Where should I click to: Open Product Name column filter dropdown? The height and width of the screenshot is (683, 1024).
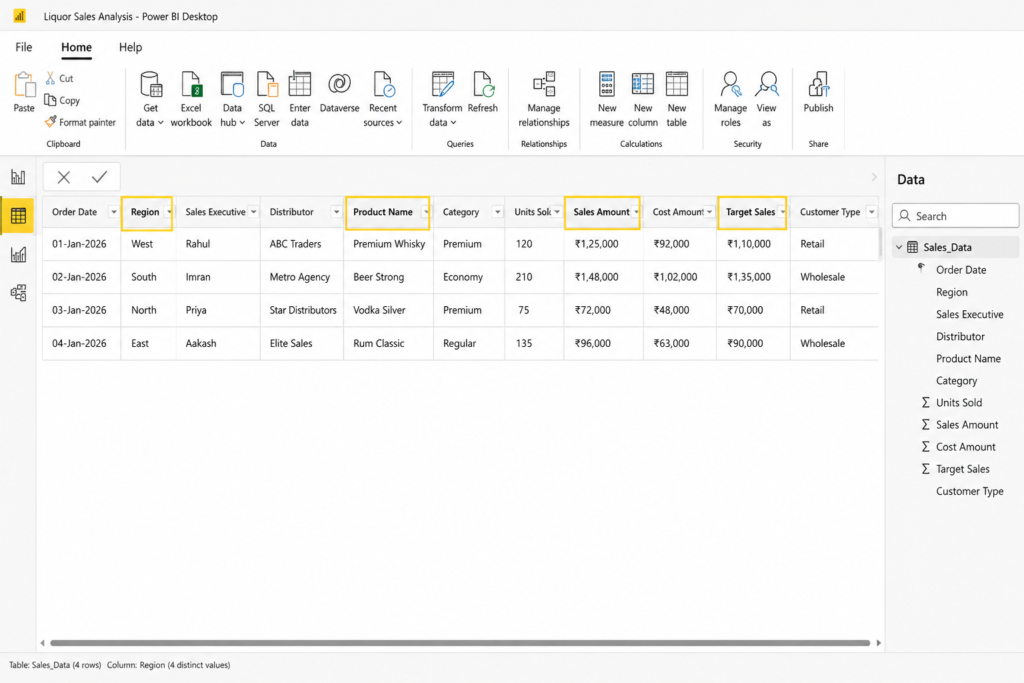426,212
